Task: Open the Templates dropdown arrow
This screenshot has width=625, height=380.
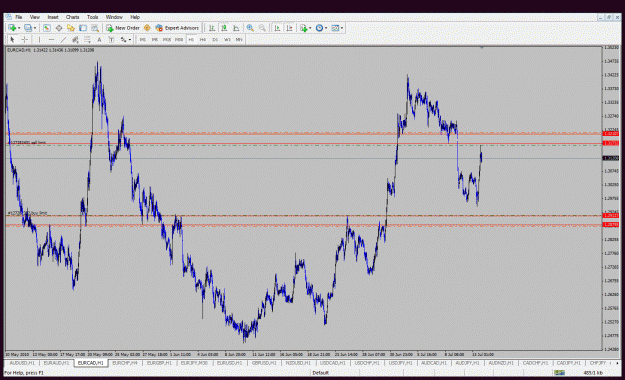Action: point(342,28)
